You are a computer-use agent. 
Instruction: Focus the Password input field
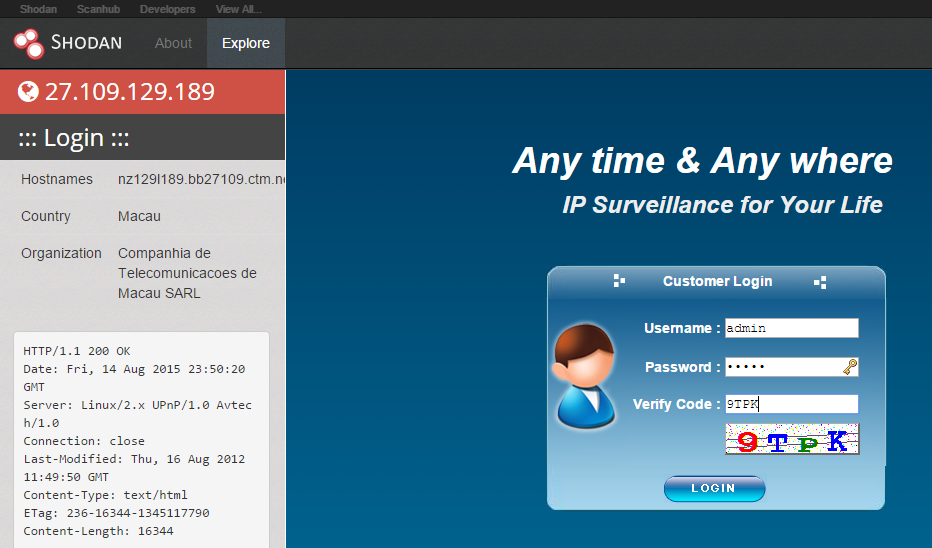pos(792,367)
